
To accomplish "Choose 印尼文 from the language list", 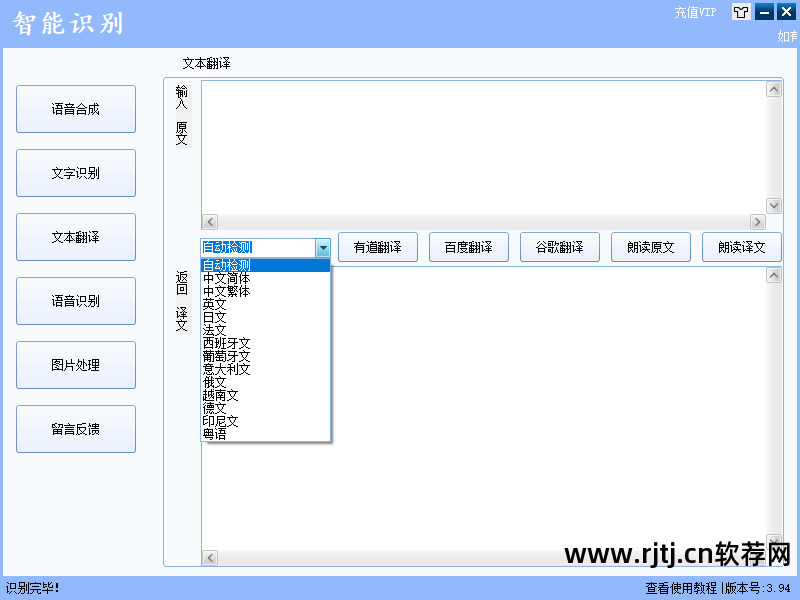I will coord(266,421).
